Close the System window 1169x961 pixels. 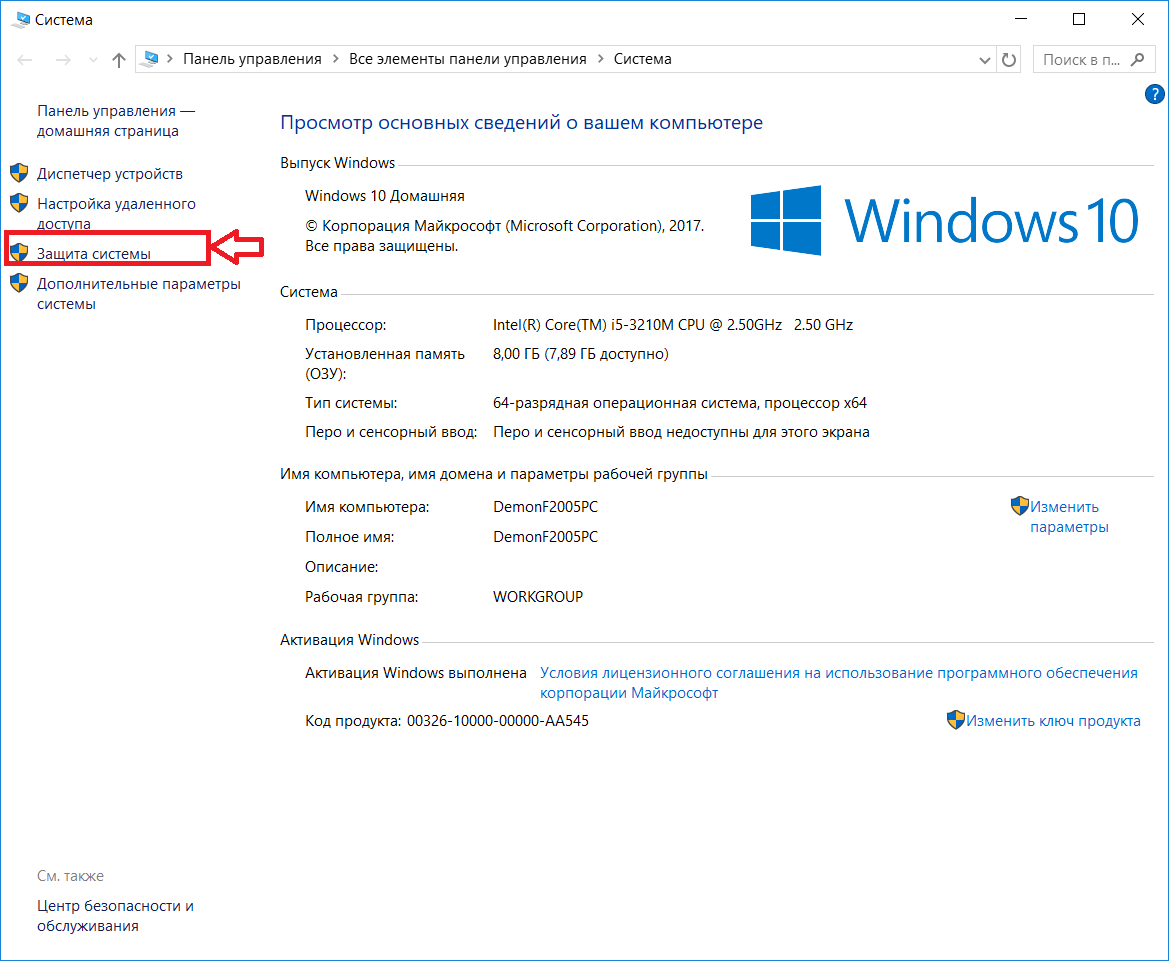(x=1138, y=19)
